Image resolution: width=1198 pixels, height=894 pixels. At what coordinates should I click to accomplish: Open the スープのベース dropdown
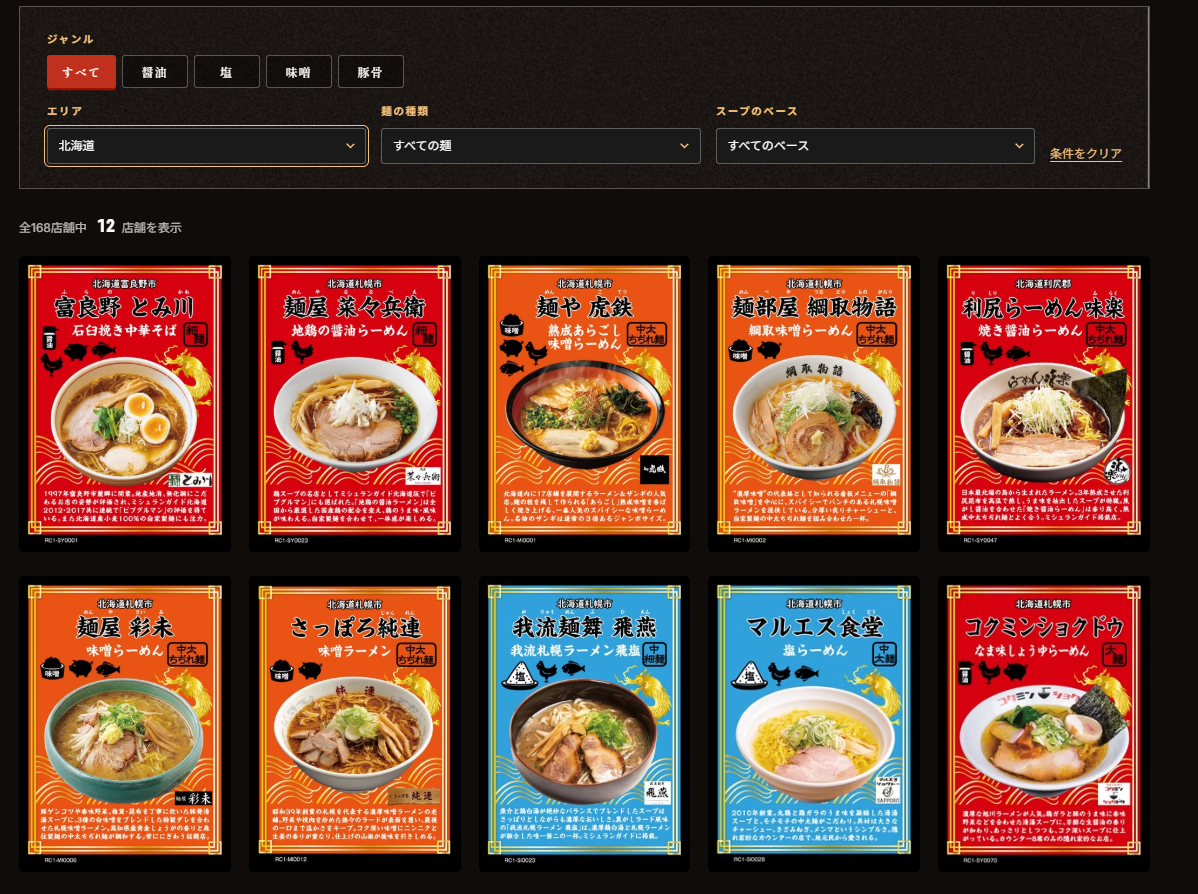(x=875, y=146)
